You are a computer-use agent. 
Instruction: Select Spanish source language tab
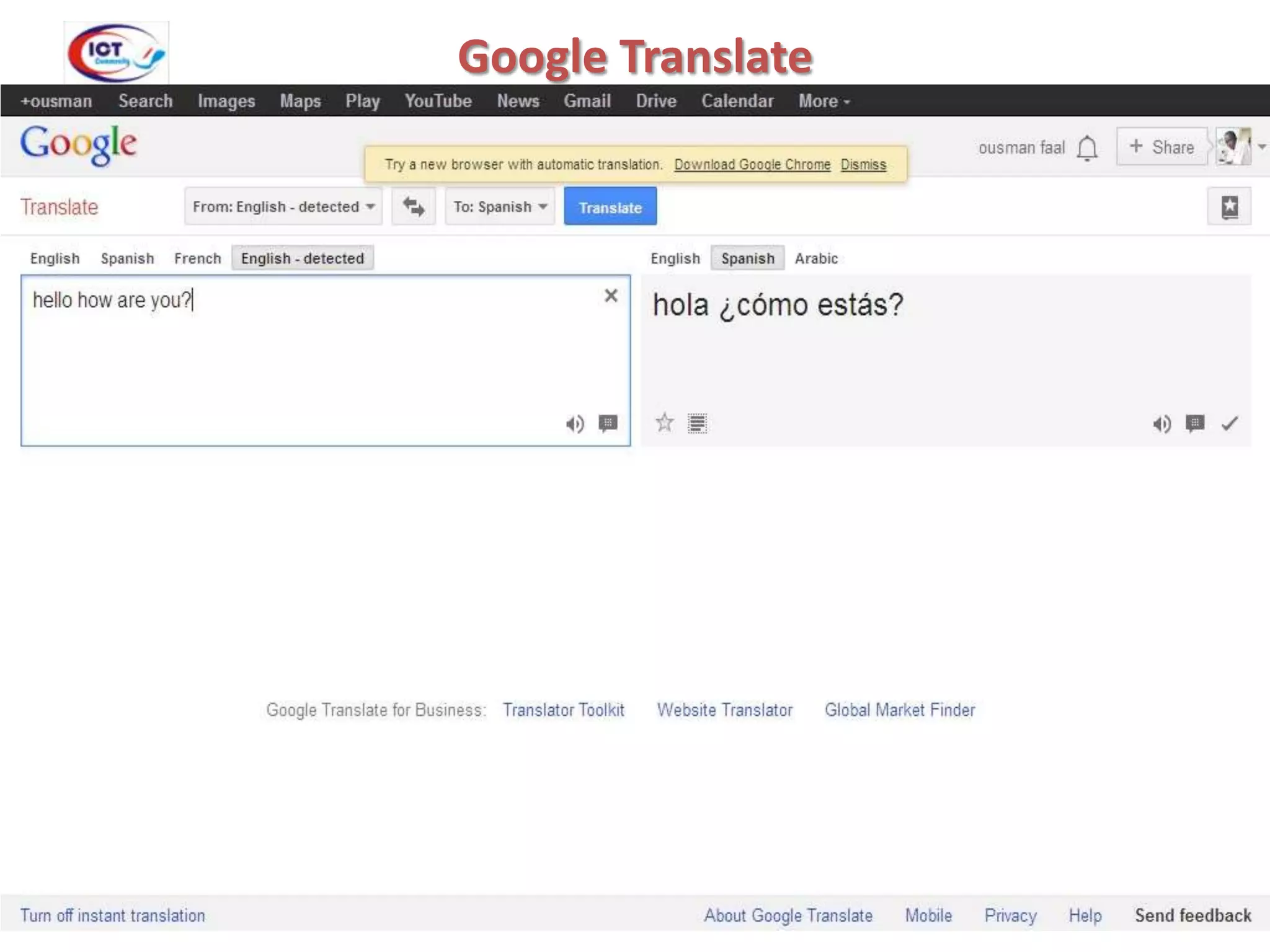[x=127, y=258]
